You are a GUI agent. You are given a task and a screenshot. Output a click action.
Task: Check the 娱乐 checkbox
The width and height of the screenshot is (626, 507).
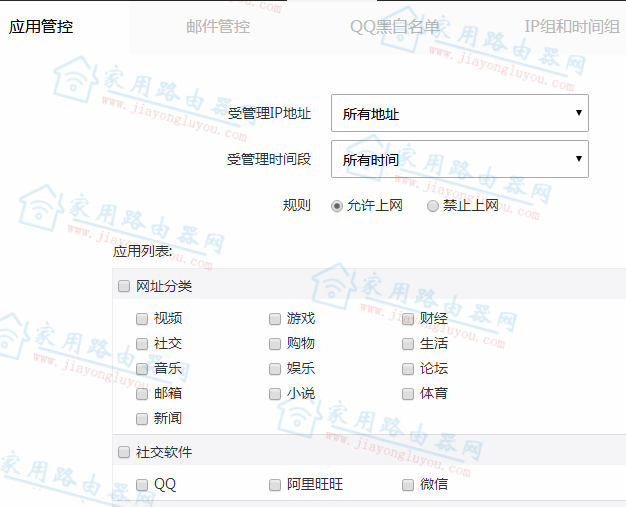pyautogui.click(x=275, y=369)
